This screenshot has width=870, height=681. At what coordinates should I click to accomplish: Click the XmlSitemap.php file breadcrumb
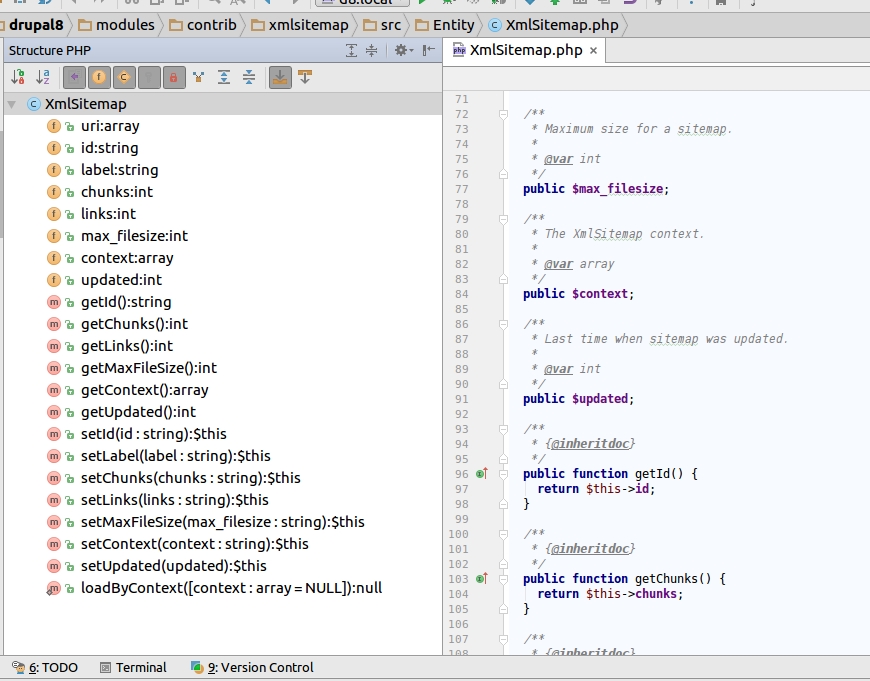tap(554, 25)
